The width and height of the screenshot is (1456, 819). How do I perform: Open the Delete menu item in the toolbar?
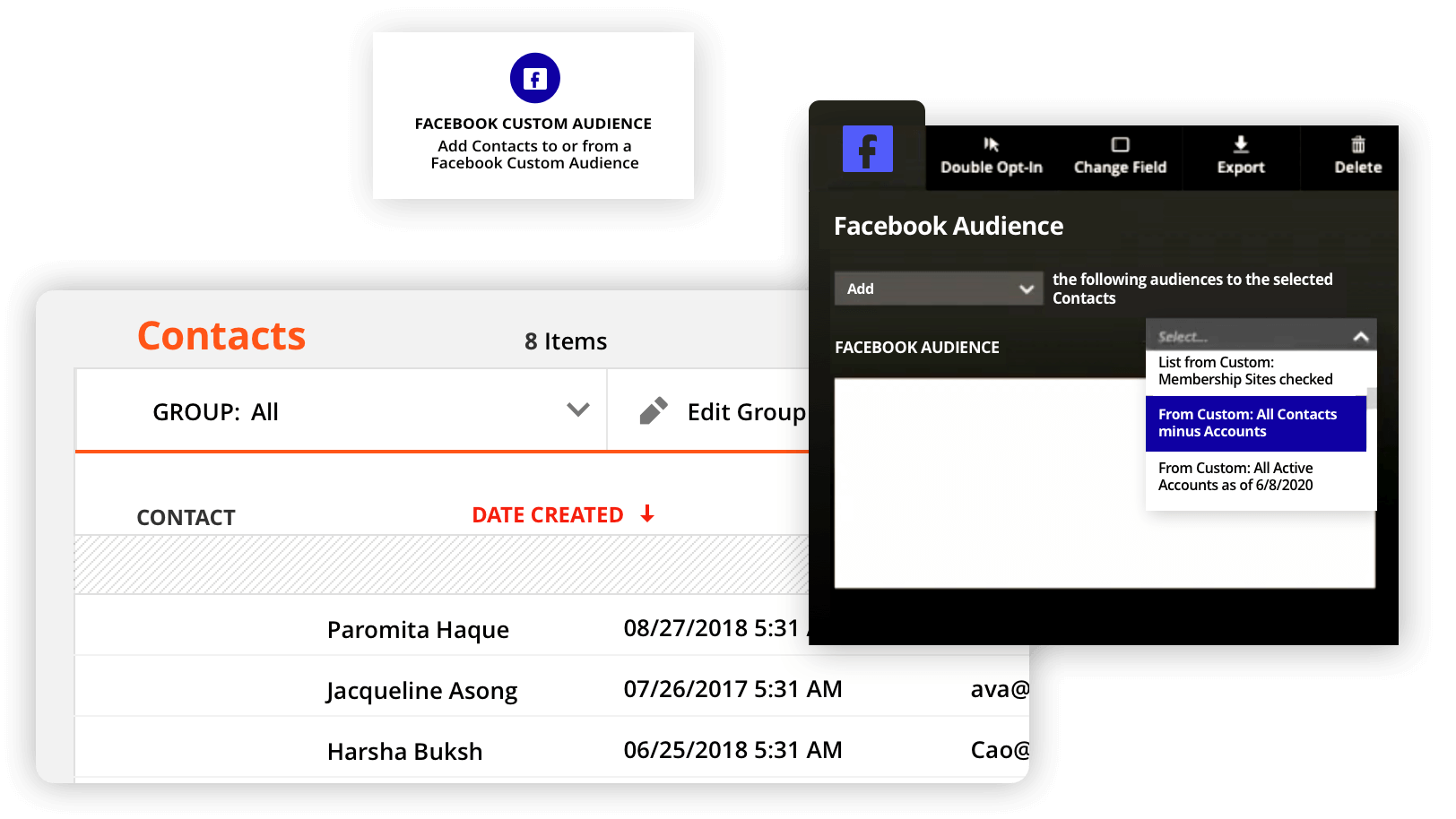point(1357,157)
